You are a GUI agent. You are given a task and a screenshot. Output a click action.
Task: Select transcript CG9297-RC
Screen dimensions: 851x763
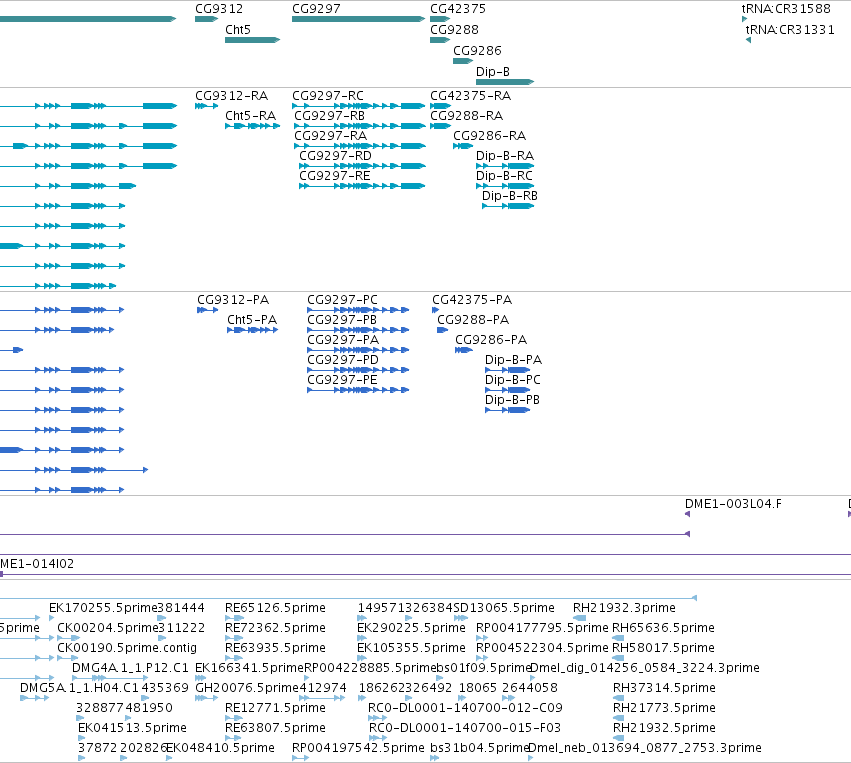coord(328,96)
